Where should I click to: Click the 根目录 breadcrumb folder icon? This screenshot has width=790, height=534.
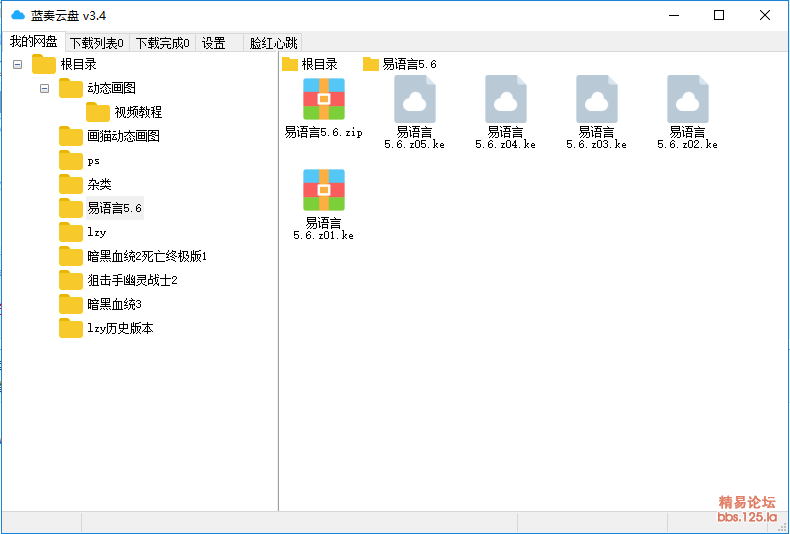pos(290,64)
